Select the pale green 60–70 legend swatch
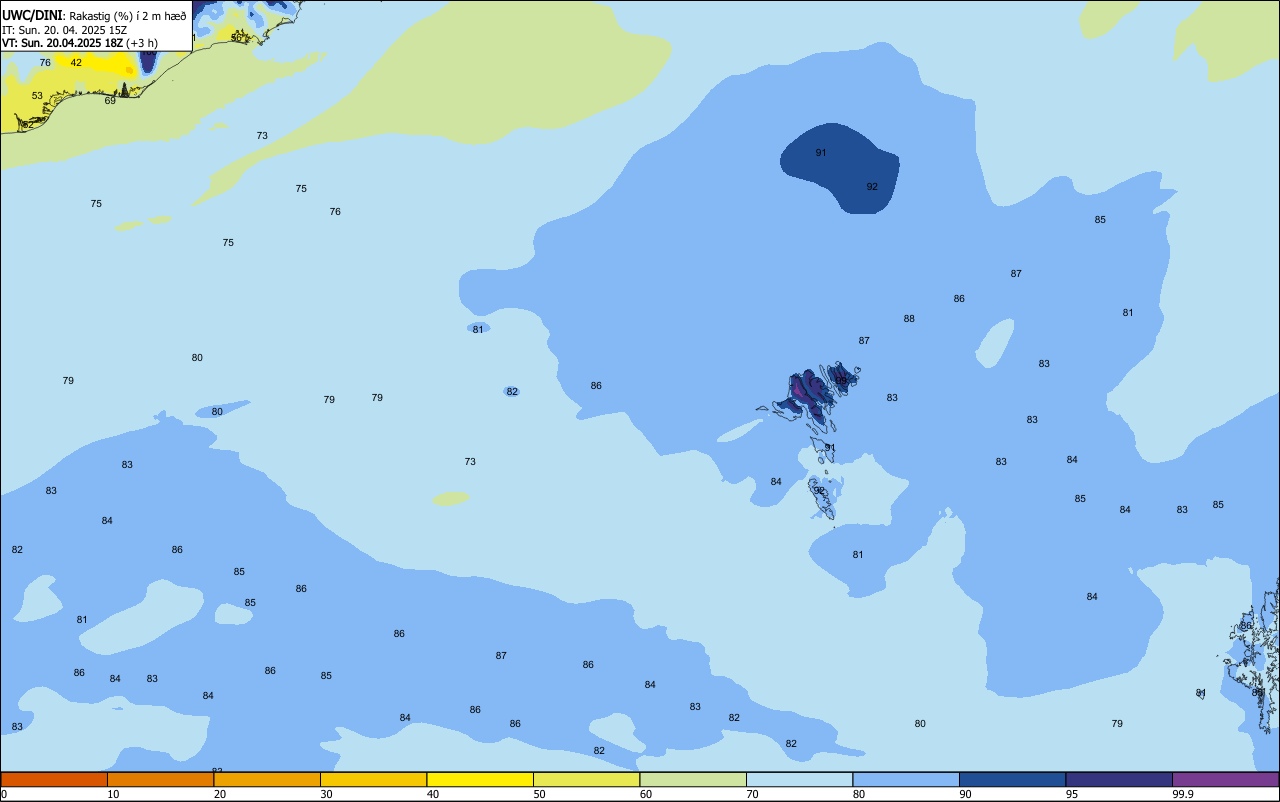Viewport: 1280px width, 802px height. pyautogui.click(x=693, y=779)
